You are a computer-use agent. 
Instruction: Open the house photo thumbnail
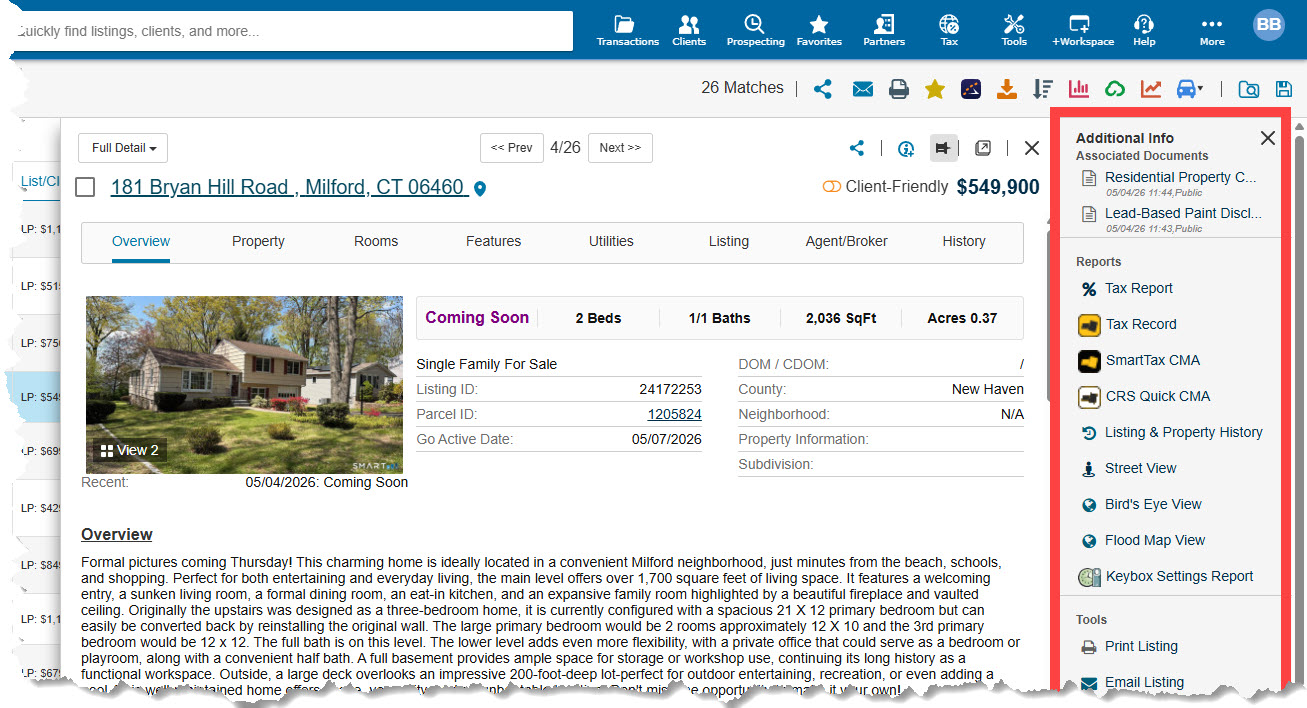coord(244,384)
